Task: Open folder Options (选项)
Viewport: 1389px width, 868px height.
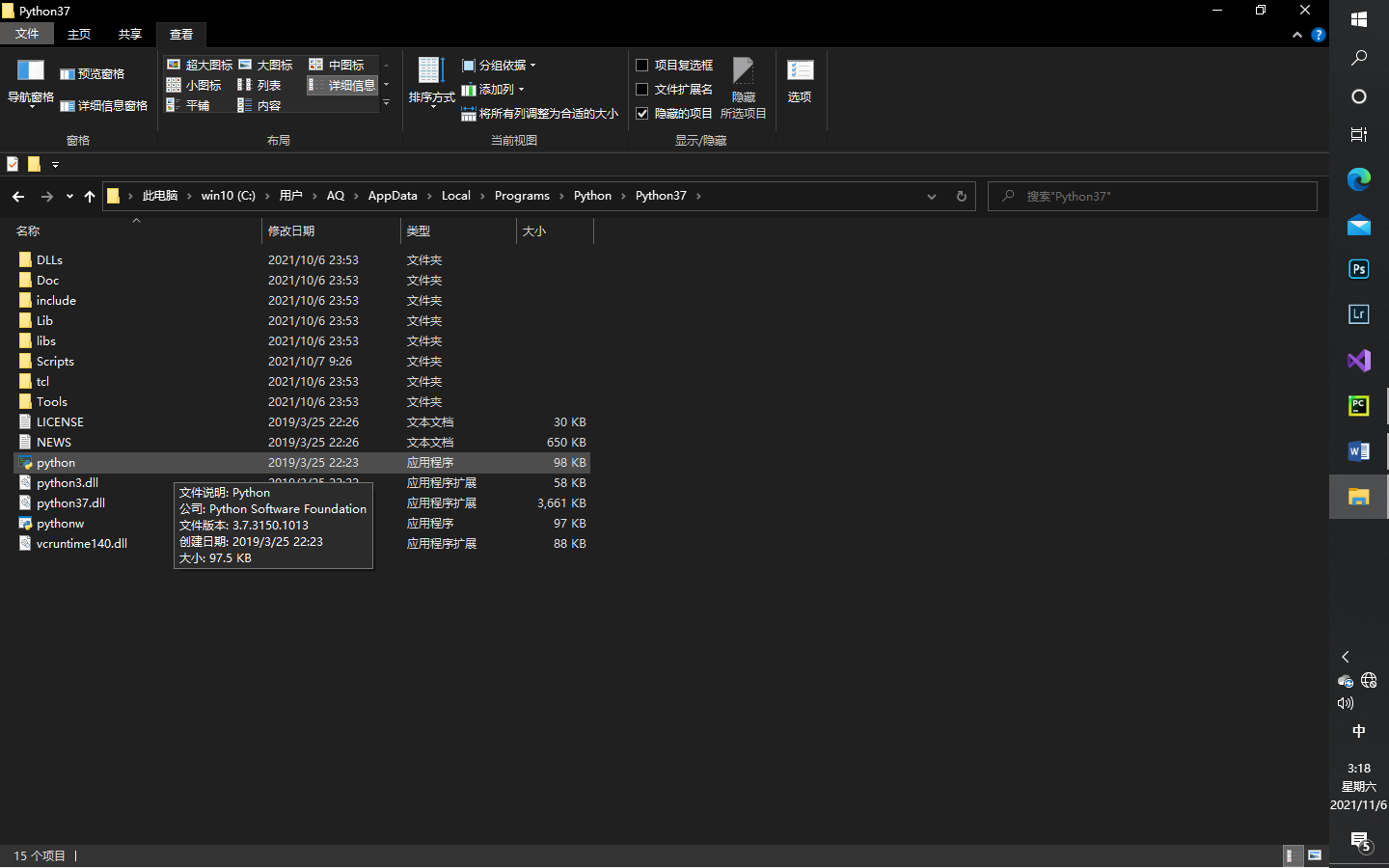Action: coord(800,83)
